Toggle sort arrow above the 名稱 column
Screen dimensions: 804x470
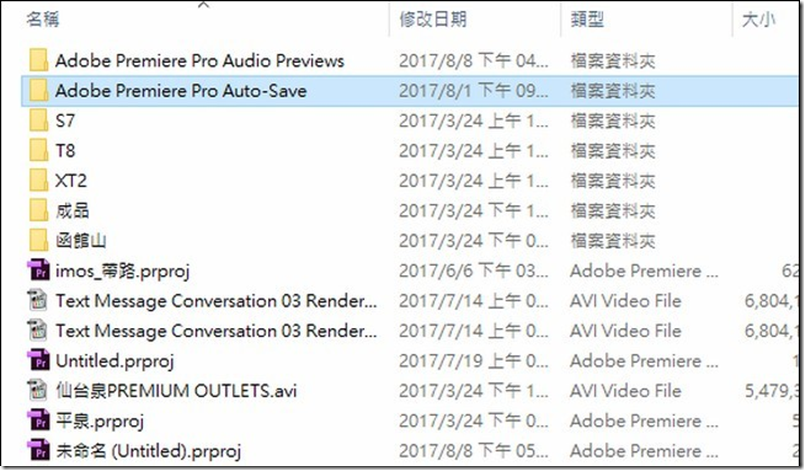(204, 5)
